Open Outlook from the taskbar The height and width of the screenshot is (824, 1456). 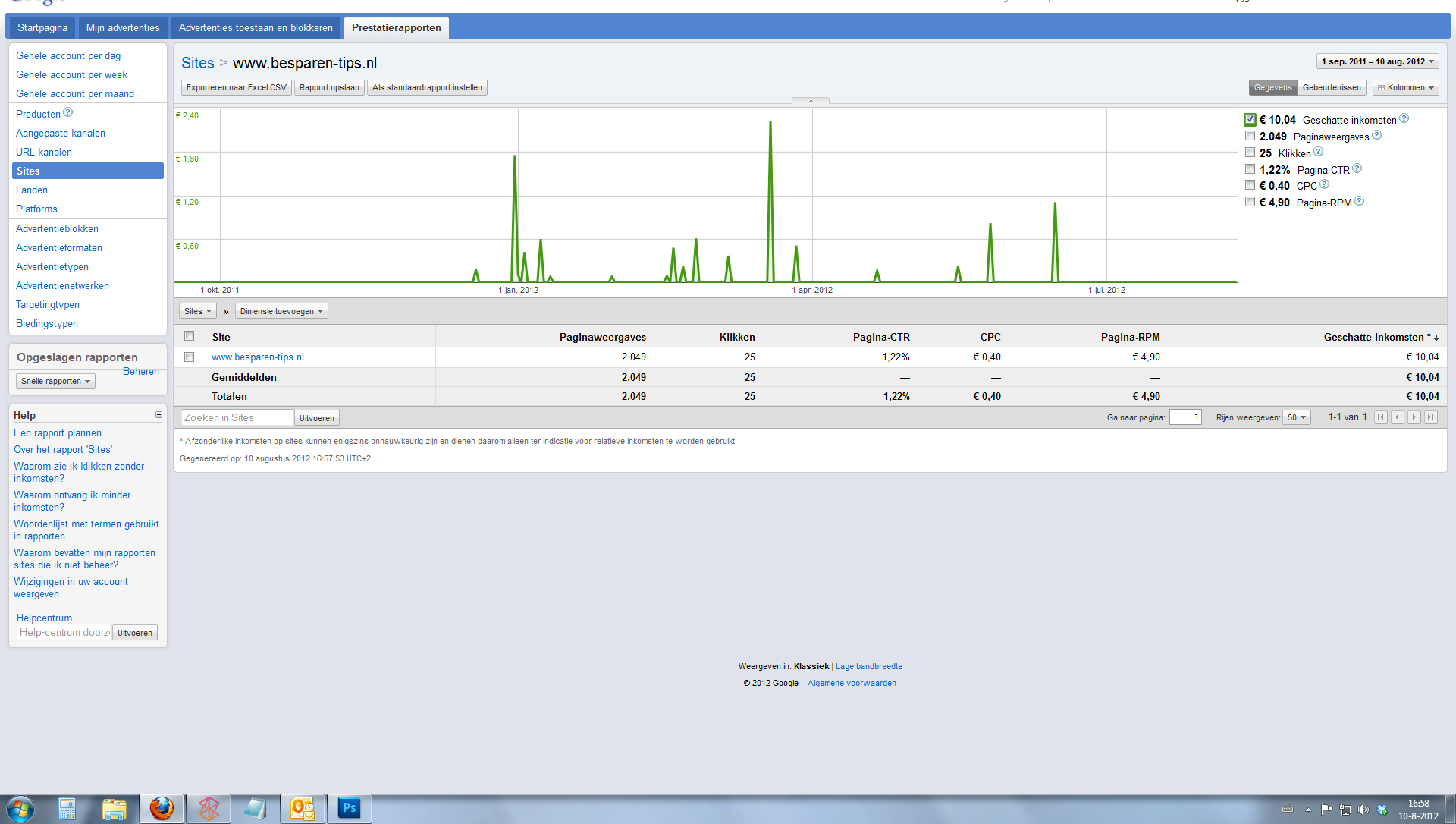coord(303,809)
